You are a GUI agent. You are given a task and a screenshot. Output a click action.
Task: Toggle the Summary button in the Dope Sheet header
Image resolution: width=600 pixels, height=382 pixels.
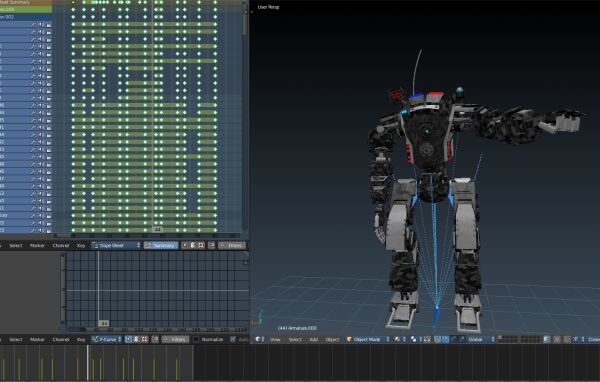161,245
